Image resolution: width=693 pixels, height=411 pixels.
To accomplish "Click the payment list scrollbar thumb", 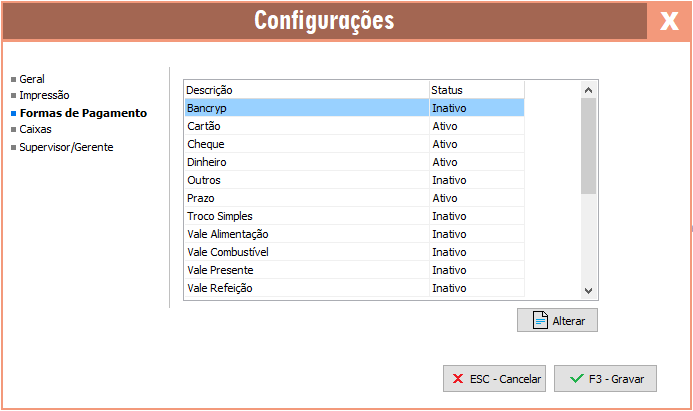I will (588, 145).
